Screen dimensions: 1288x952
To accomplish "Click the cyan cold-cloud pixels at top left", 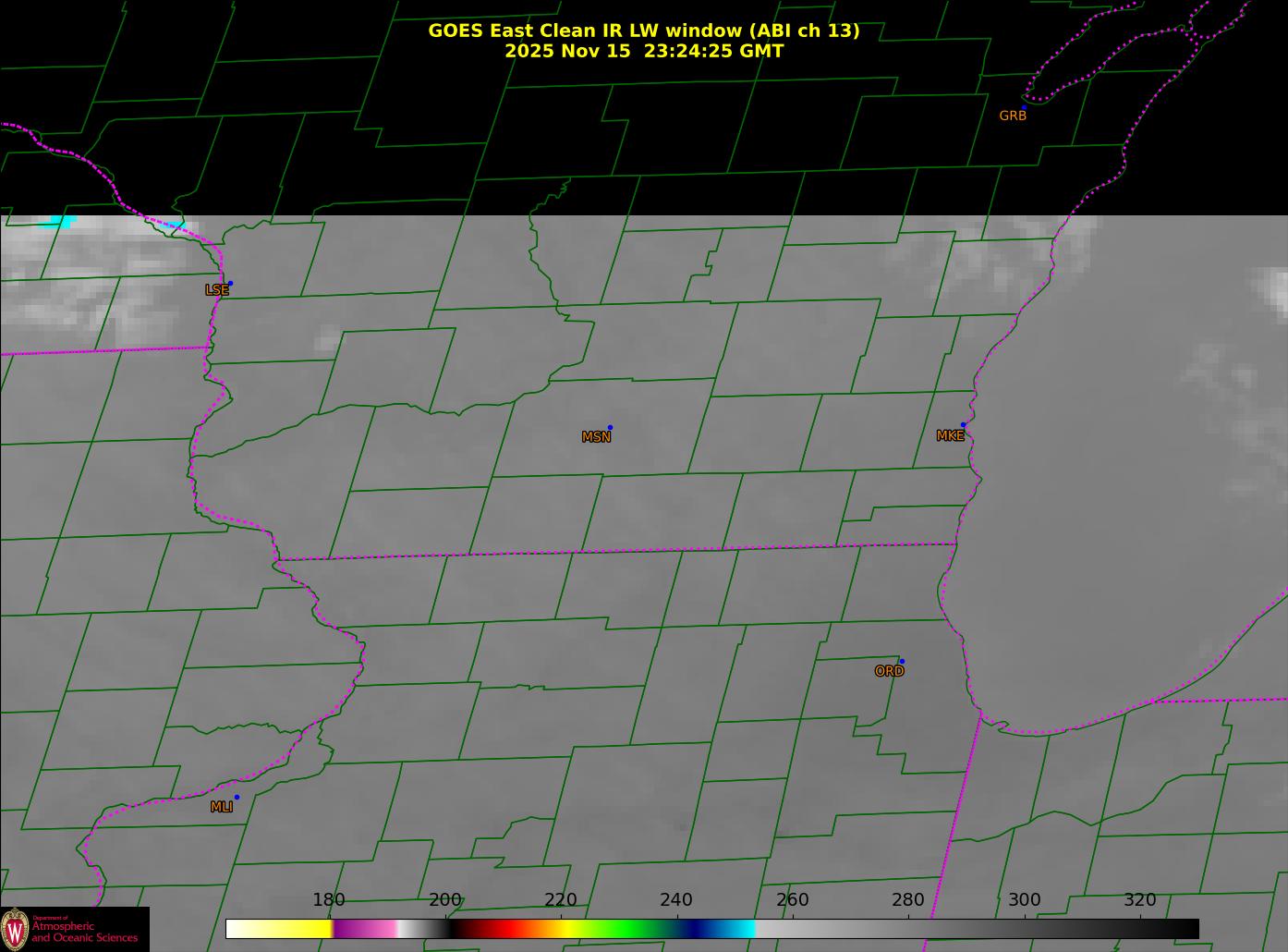I will pos(61,222).
